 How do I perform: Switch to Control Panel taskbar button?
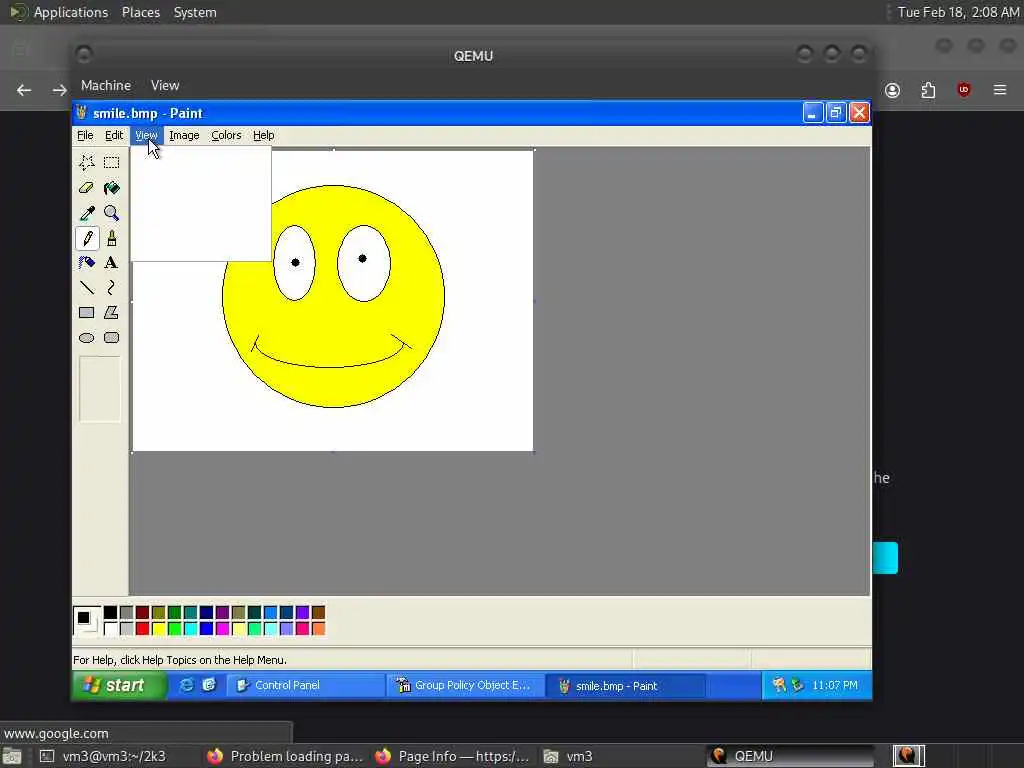click(305, 685)
